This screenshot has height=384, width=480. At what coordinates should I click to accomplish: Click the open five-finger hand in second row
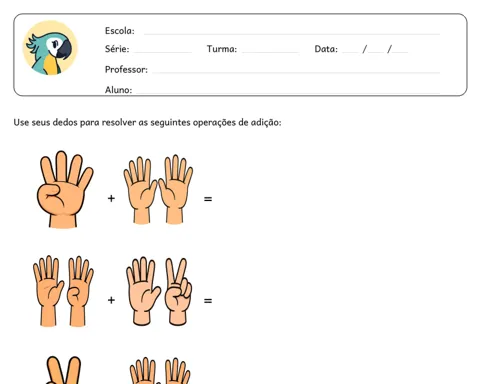coord(143,291)
